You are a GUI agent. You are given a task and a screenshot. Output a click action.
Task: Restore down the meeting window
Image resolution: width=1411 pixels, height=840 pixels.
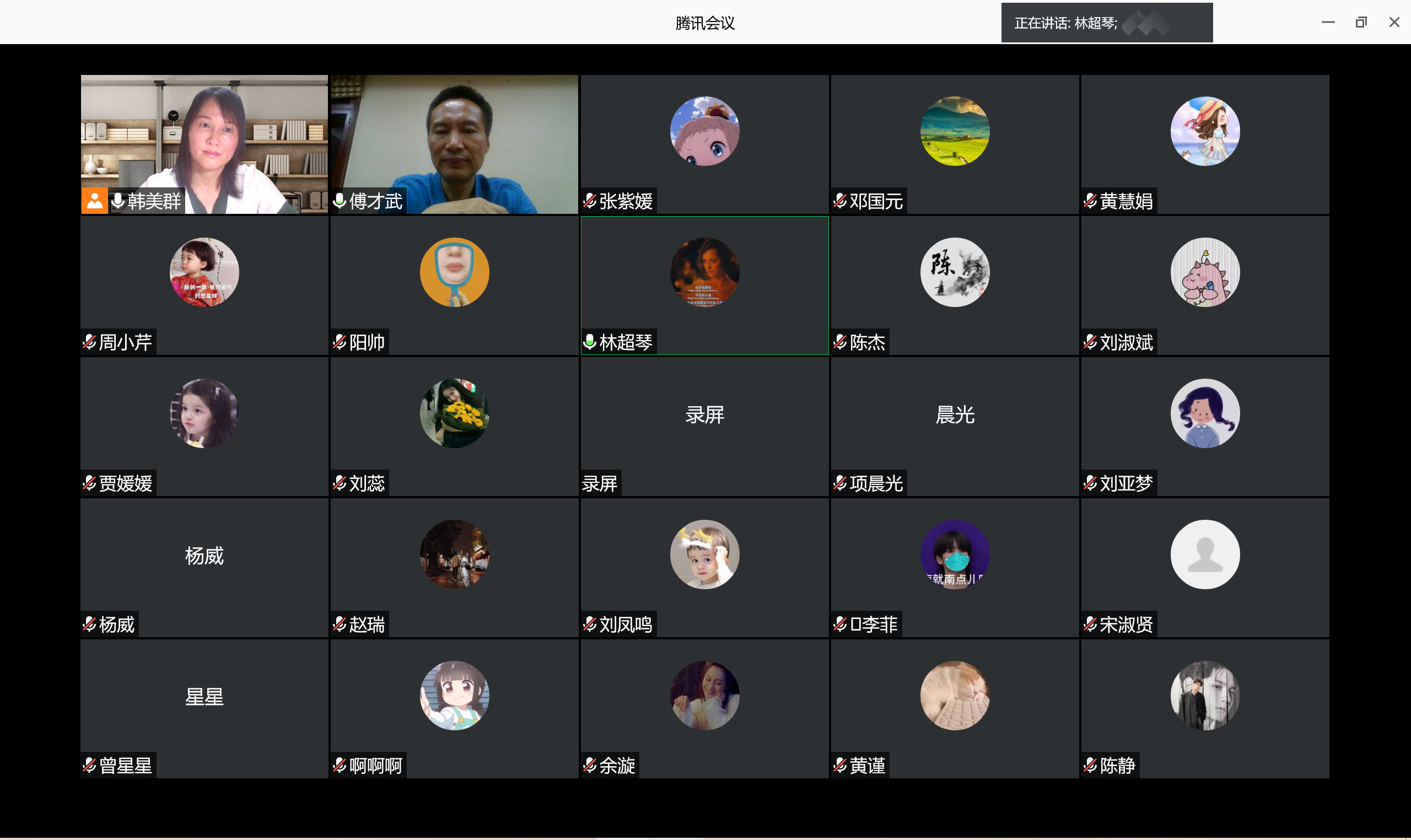[1361, 22]
